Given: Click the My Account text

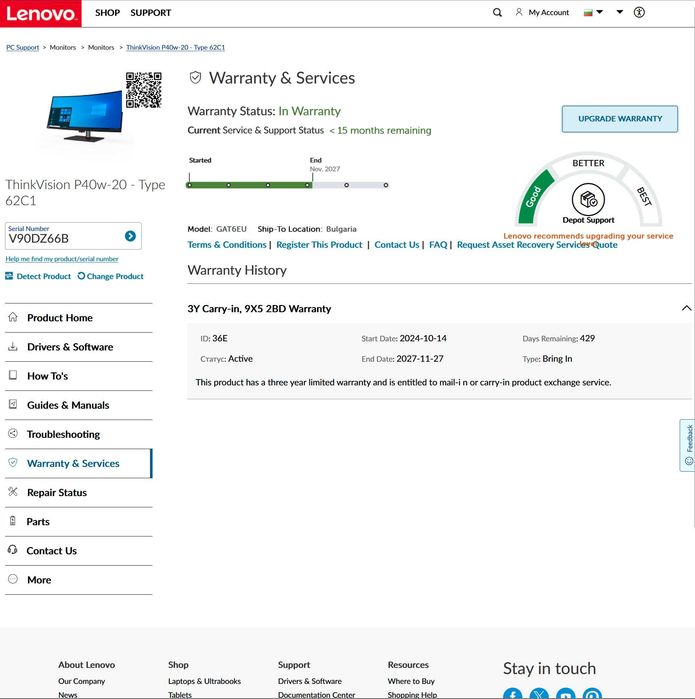Looking at the screenshot, I should pos(548,12).
